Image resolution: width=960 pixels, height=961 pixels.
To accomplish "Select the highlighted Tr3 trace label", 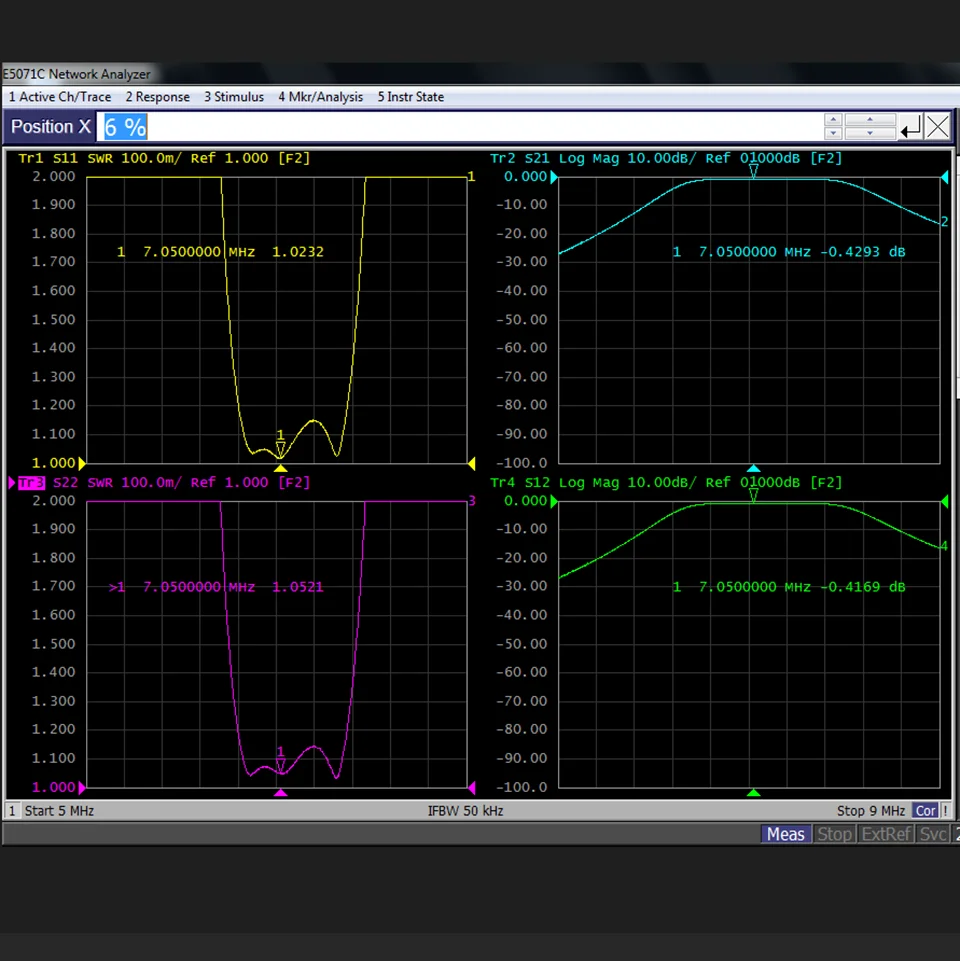I will (x=31, y=483).
